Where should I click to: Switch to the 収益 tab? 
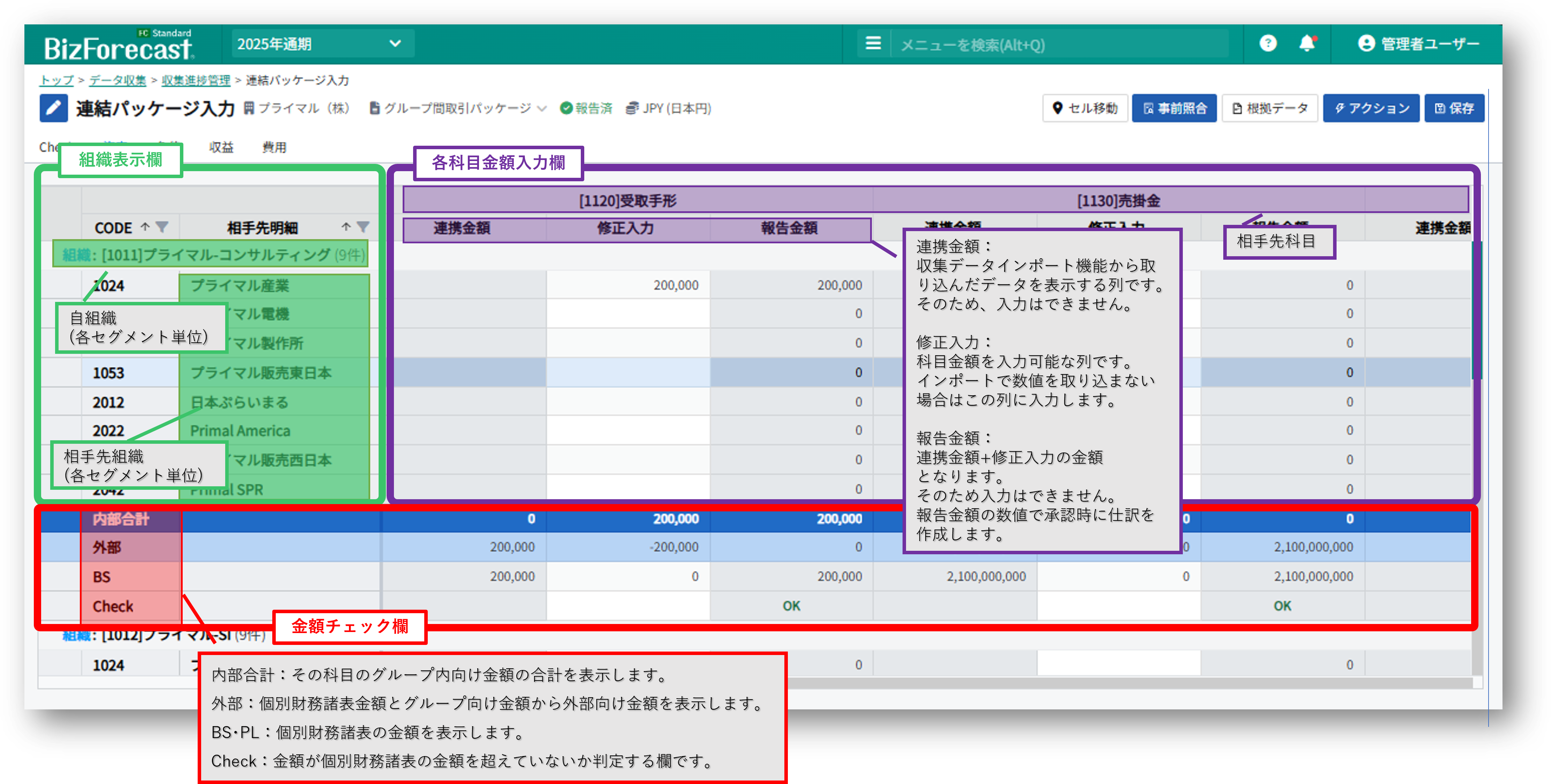221,147
